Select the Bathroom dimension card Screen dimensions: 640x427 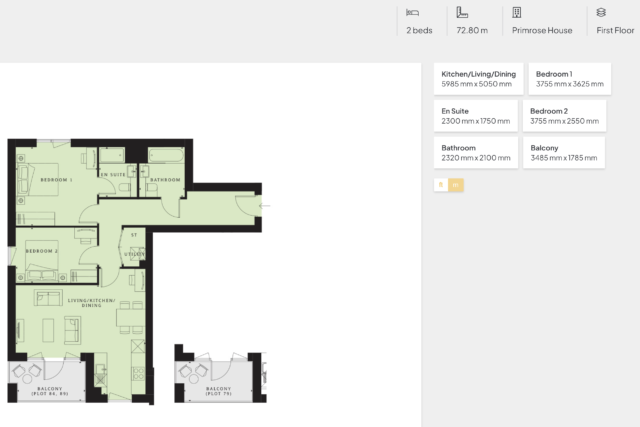(475, 153)
